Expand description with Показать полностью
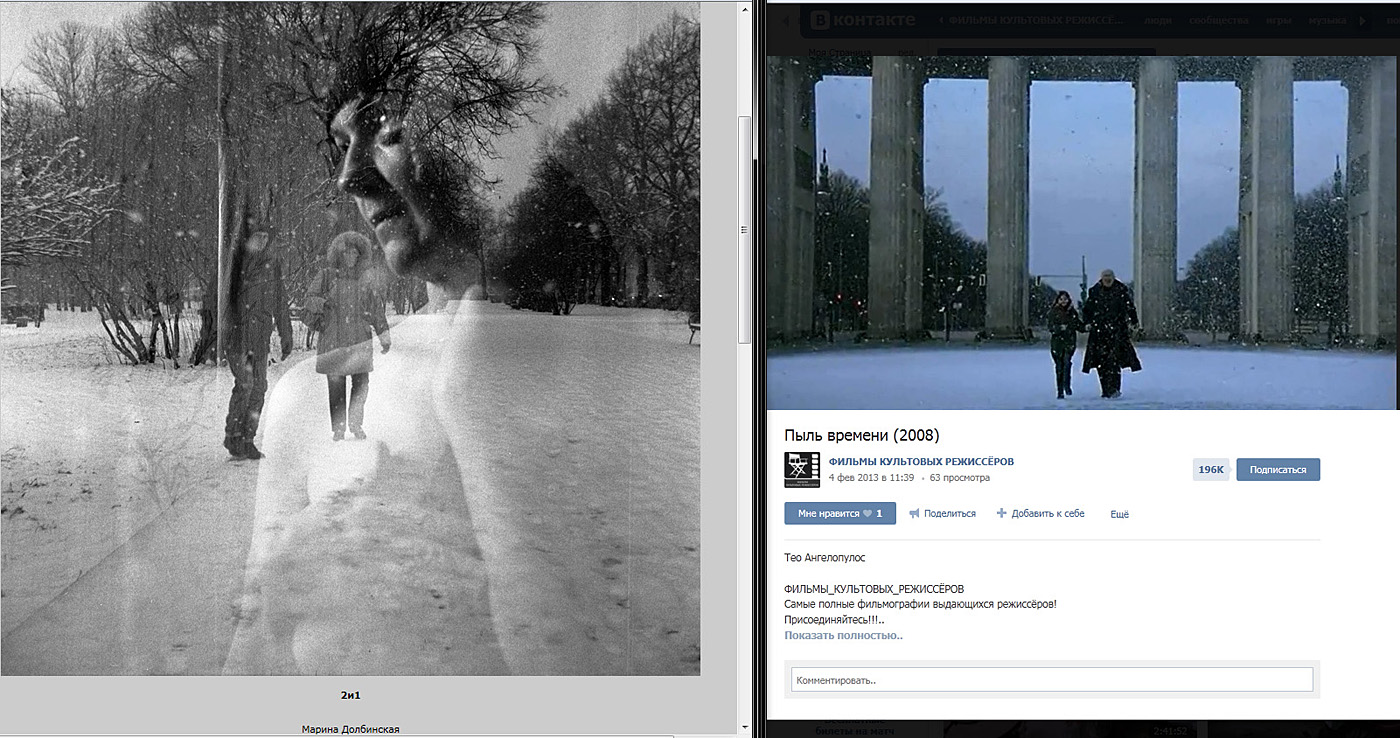This screenshot has height=738, width=1400. tap(843, 636)
